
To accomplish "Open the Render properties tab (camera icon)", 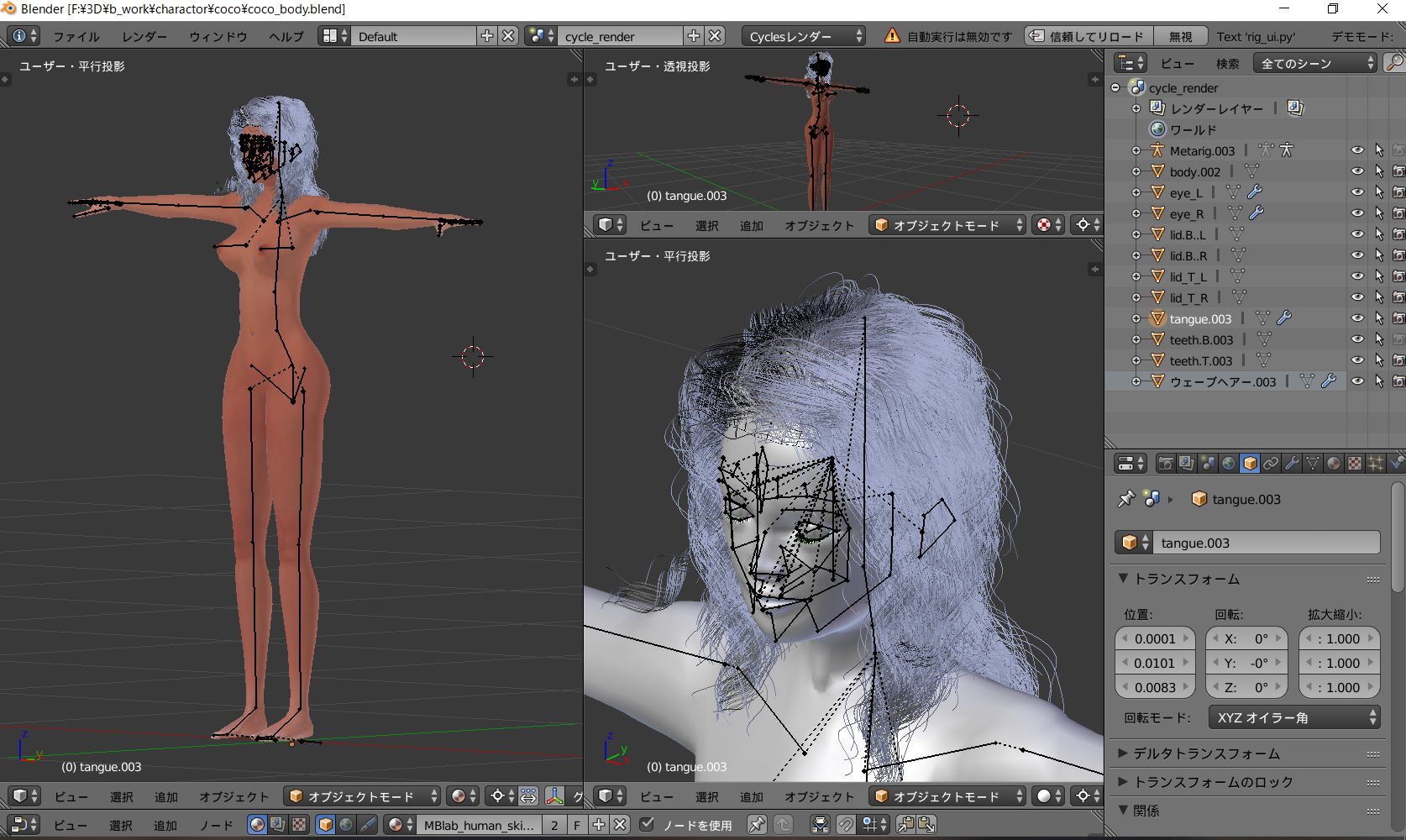I will (1166, 463).
